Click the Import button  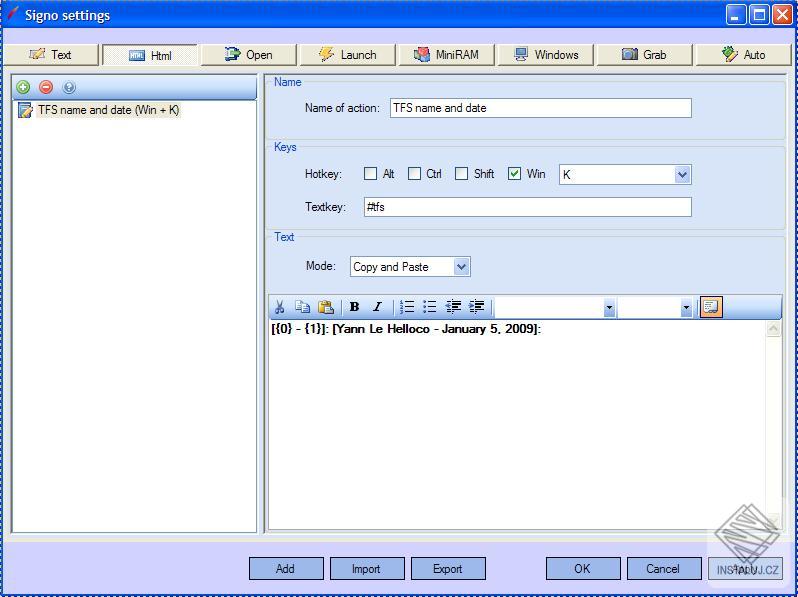(x=367, y=568)
